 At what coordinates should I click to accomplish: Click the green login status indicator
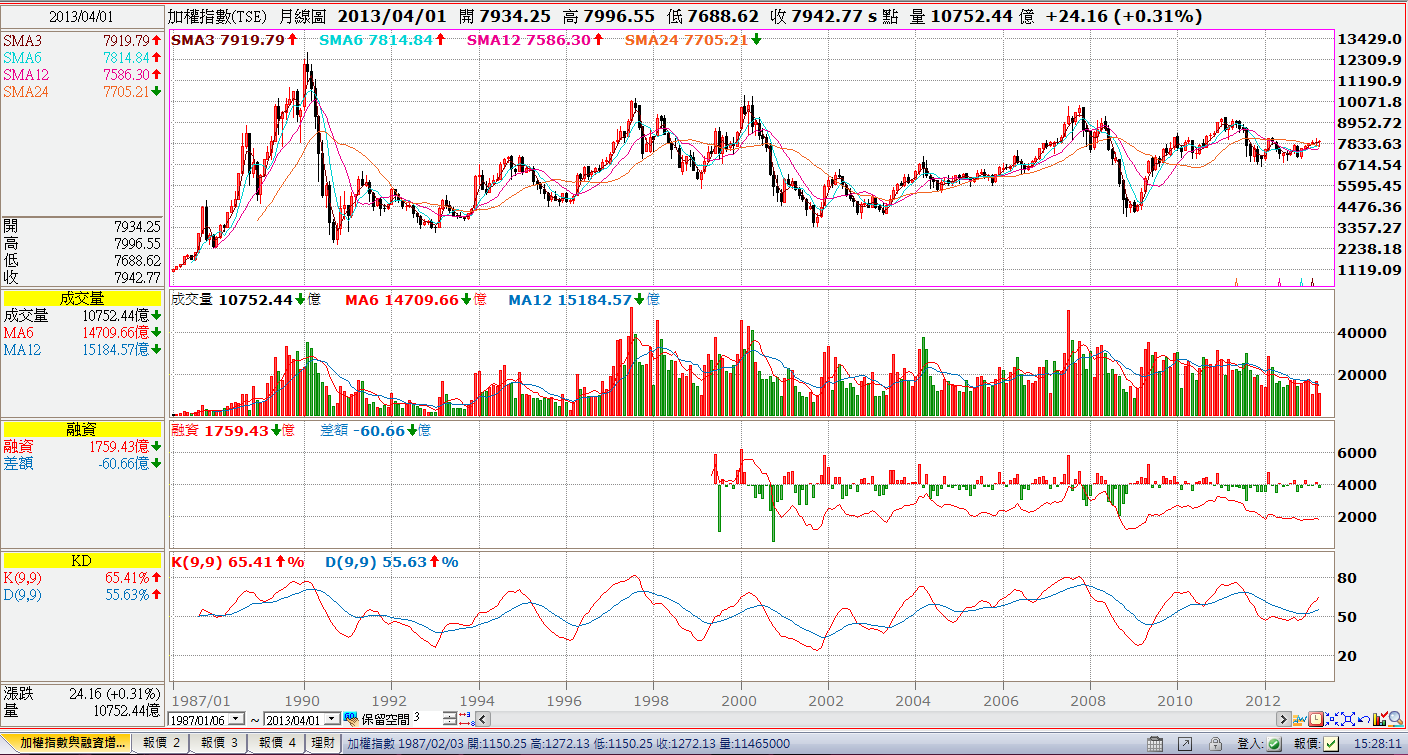[1274, 744]
